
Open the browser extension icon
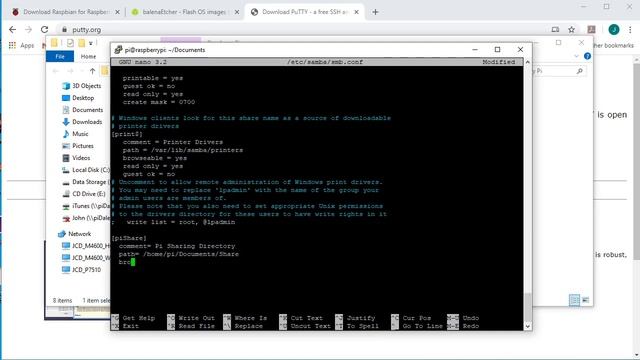(591, 29)
